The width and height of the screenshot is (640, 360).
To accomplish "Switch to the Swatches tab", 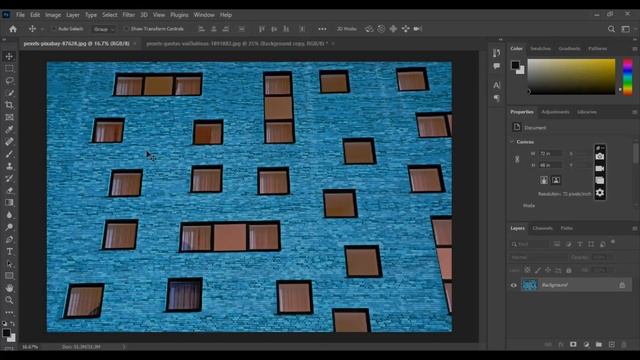I will coord(540,49).
